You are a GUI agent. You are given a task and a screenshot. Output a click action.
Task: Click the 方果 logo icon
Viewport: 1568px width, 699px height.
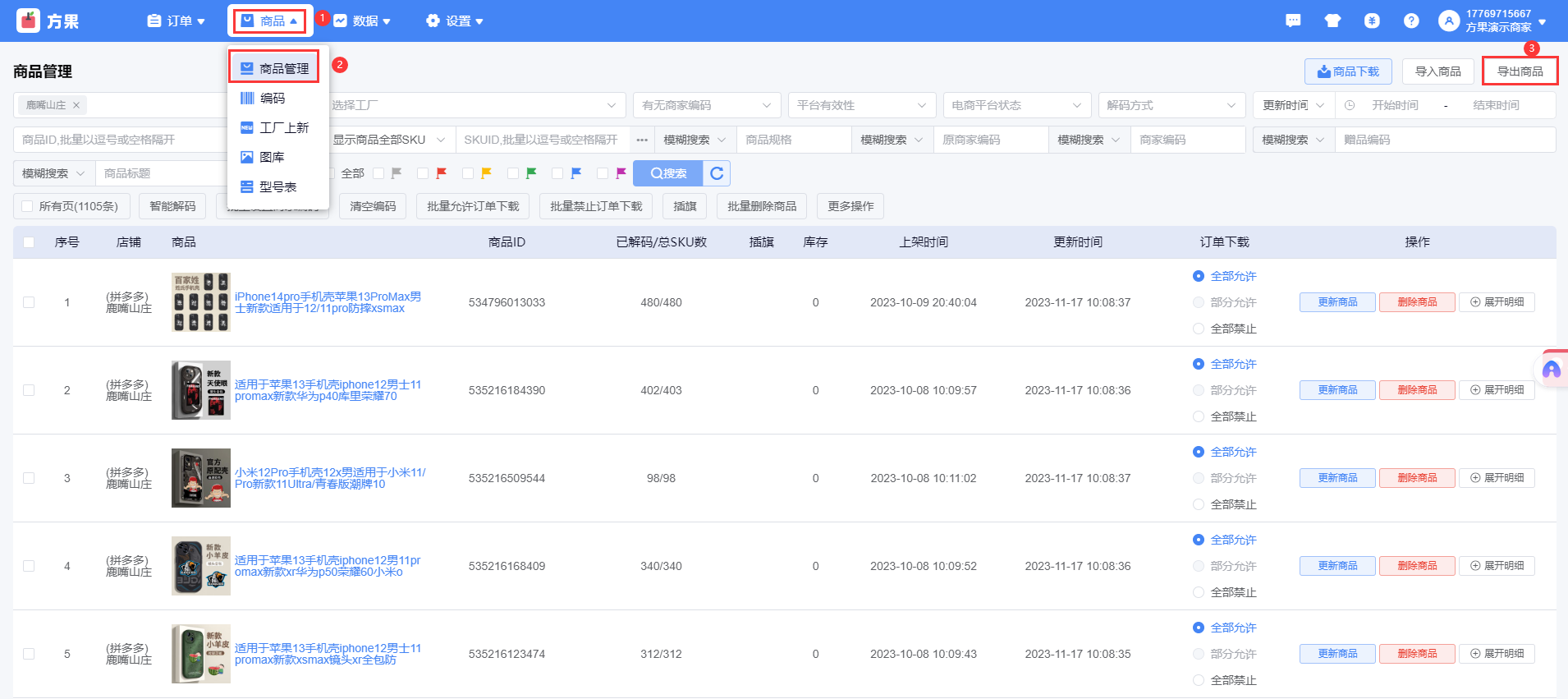(28, 21)
